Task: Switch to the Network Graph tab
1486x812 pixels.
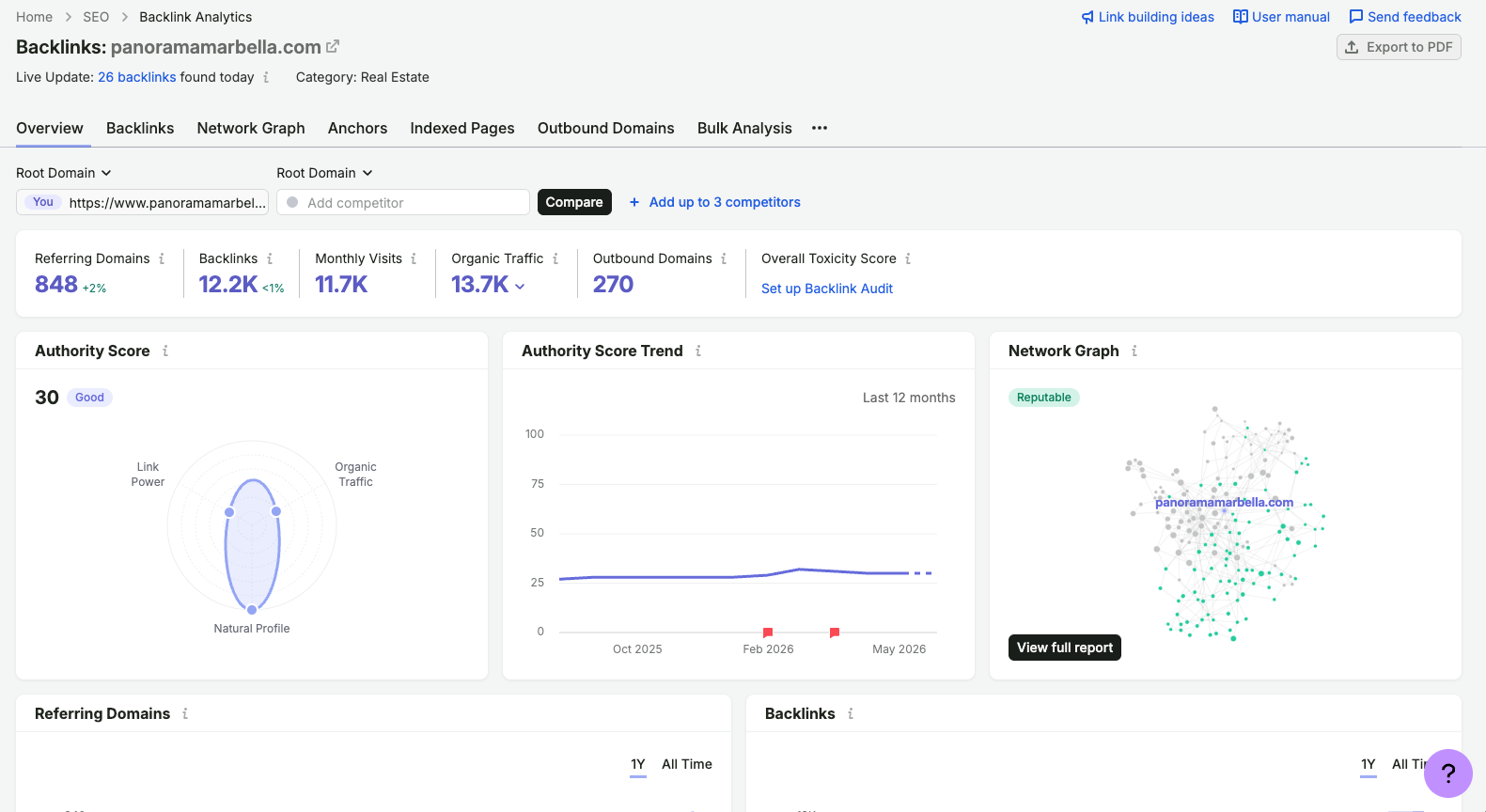Action: pyautogui.click(x=251, y=128)
